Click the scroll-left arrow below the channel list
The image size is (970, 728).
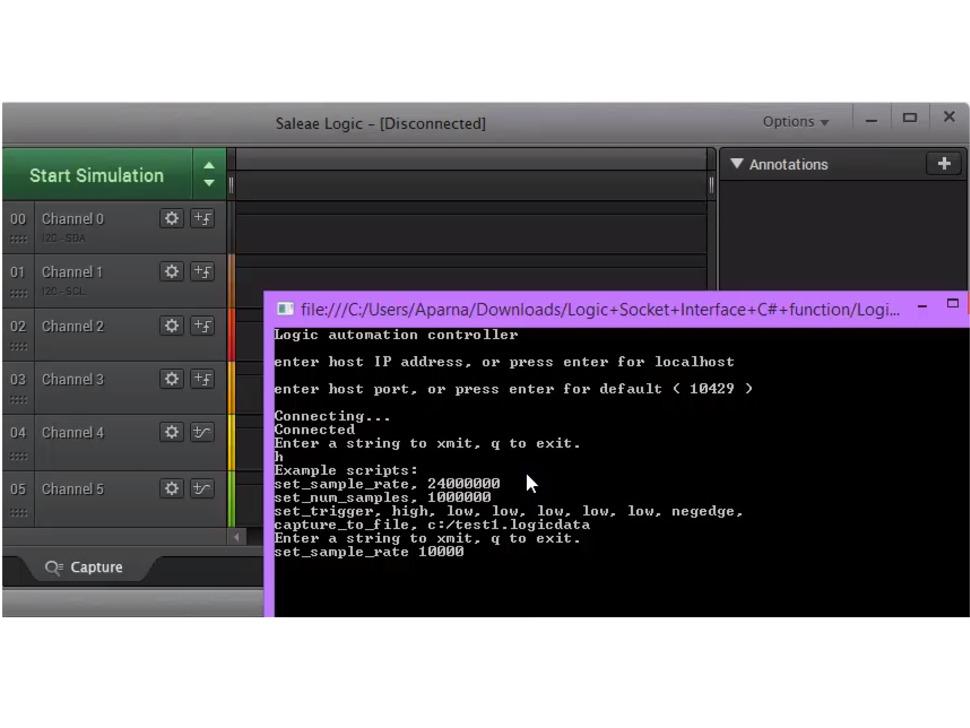coord(237,537)
